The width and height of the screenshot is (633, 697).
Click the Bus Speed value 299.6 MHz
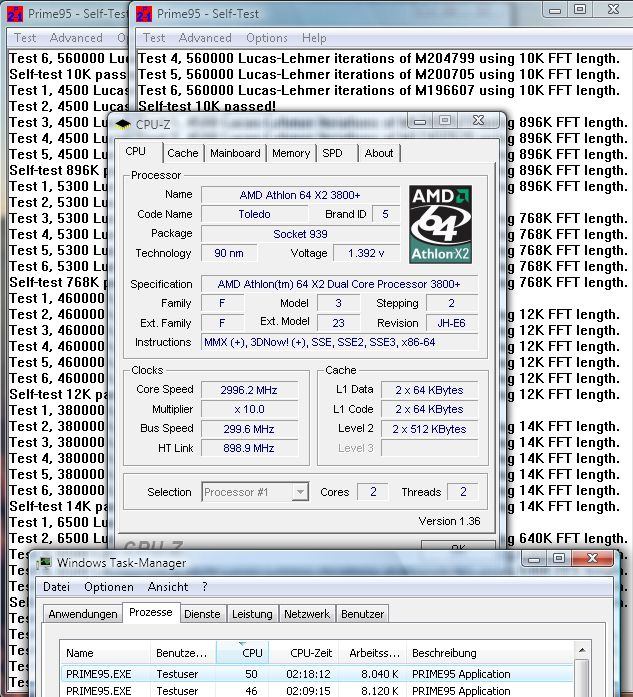249,429
